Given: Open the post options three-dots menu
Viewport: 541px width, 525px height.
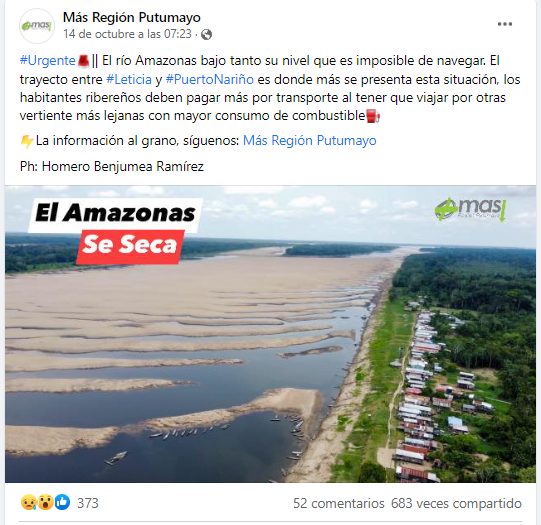Looking at the screenshot, I should [504, 24].
